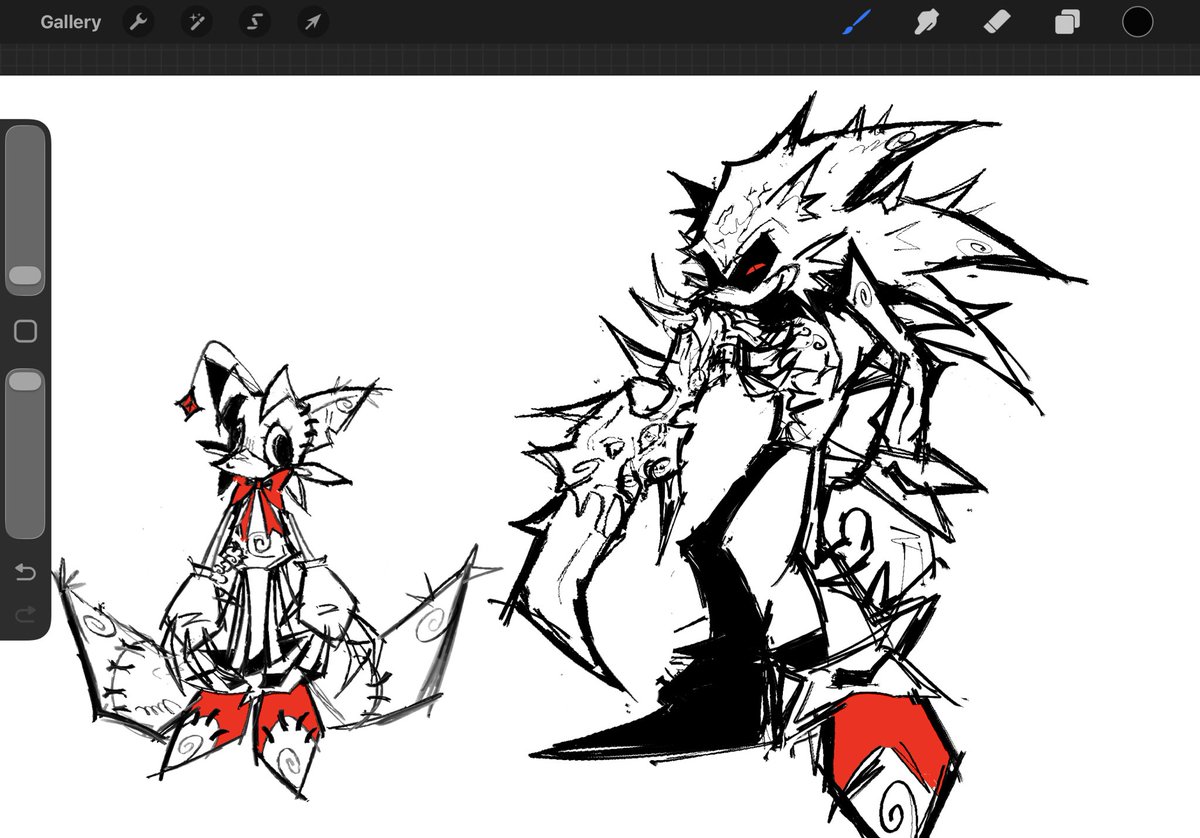Click the brush size slider handle
Viewport: 1200px width, 838px height.
(x=25, y=276)
